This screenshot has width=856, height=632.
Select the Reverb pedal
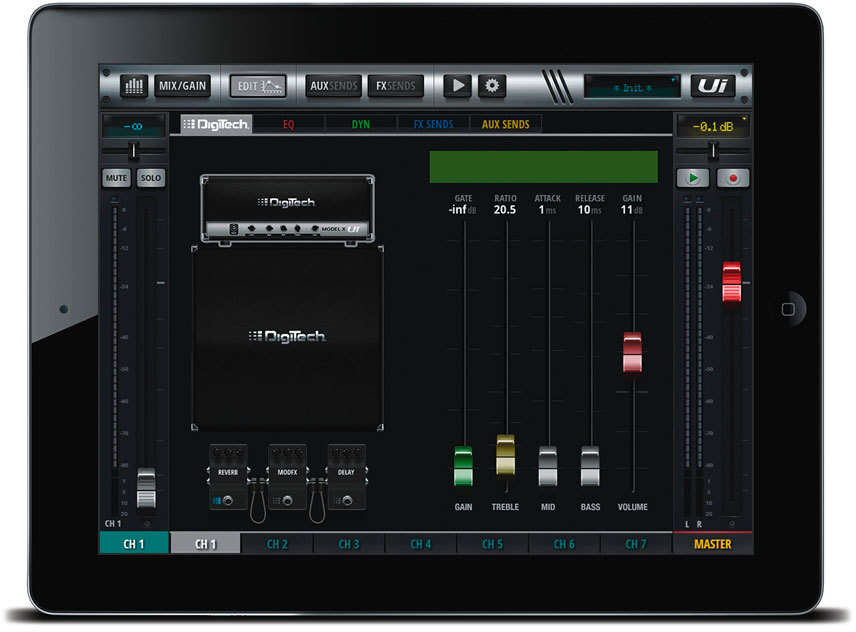pyautogui.click(x=228, y=478)
